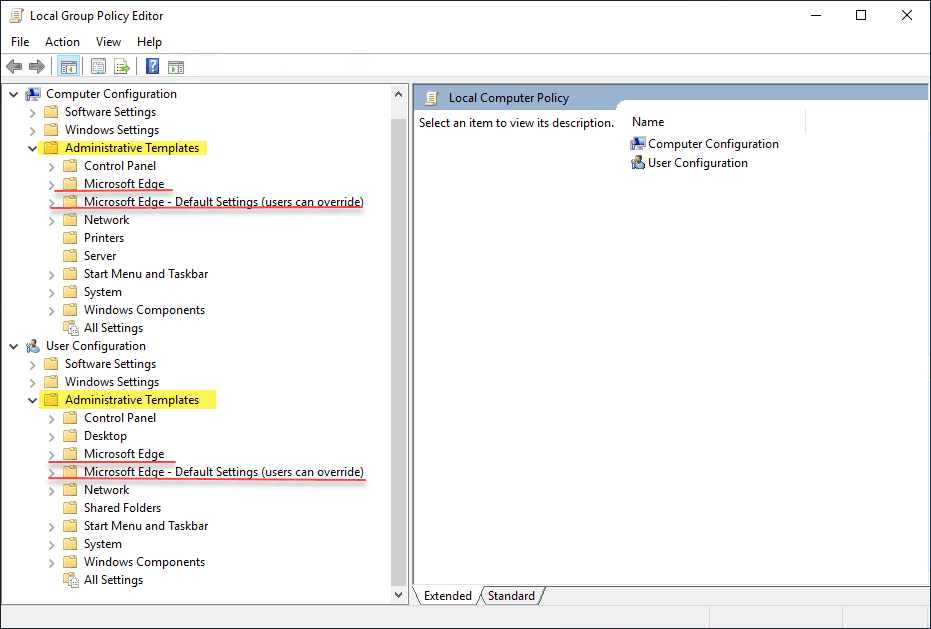Collapse Administrative Templates under Computer Configuration
Screen dimensions: 931x629
pos(33,148)
